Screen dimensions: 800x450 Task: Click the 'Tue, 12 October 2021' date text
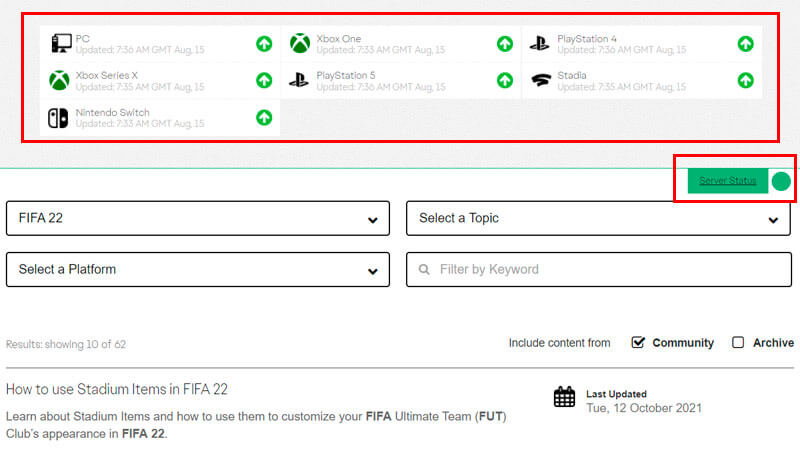[644, 408]
